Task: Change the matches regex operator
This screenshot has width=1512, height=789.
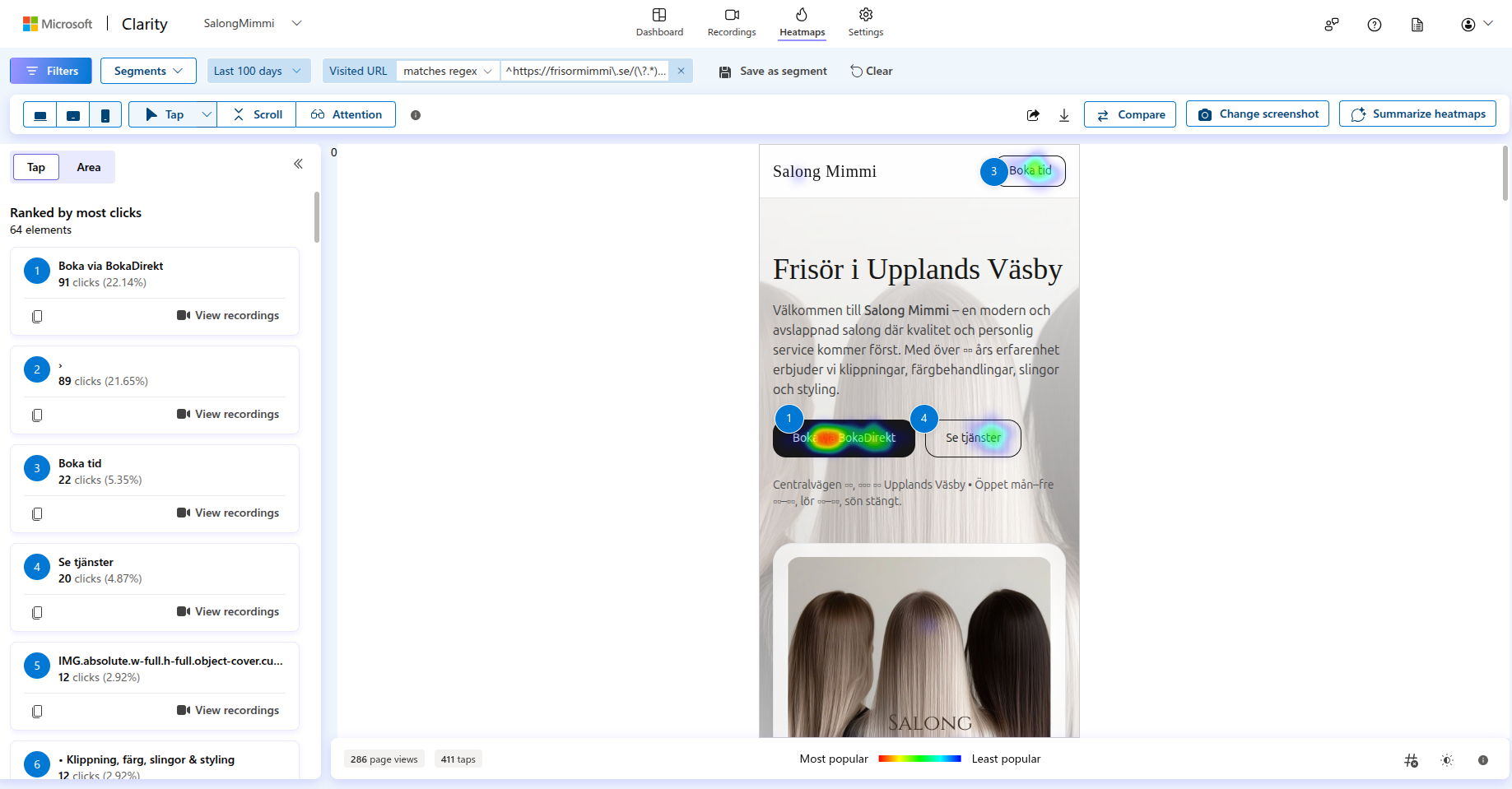Action: [448, 71]
